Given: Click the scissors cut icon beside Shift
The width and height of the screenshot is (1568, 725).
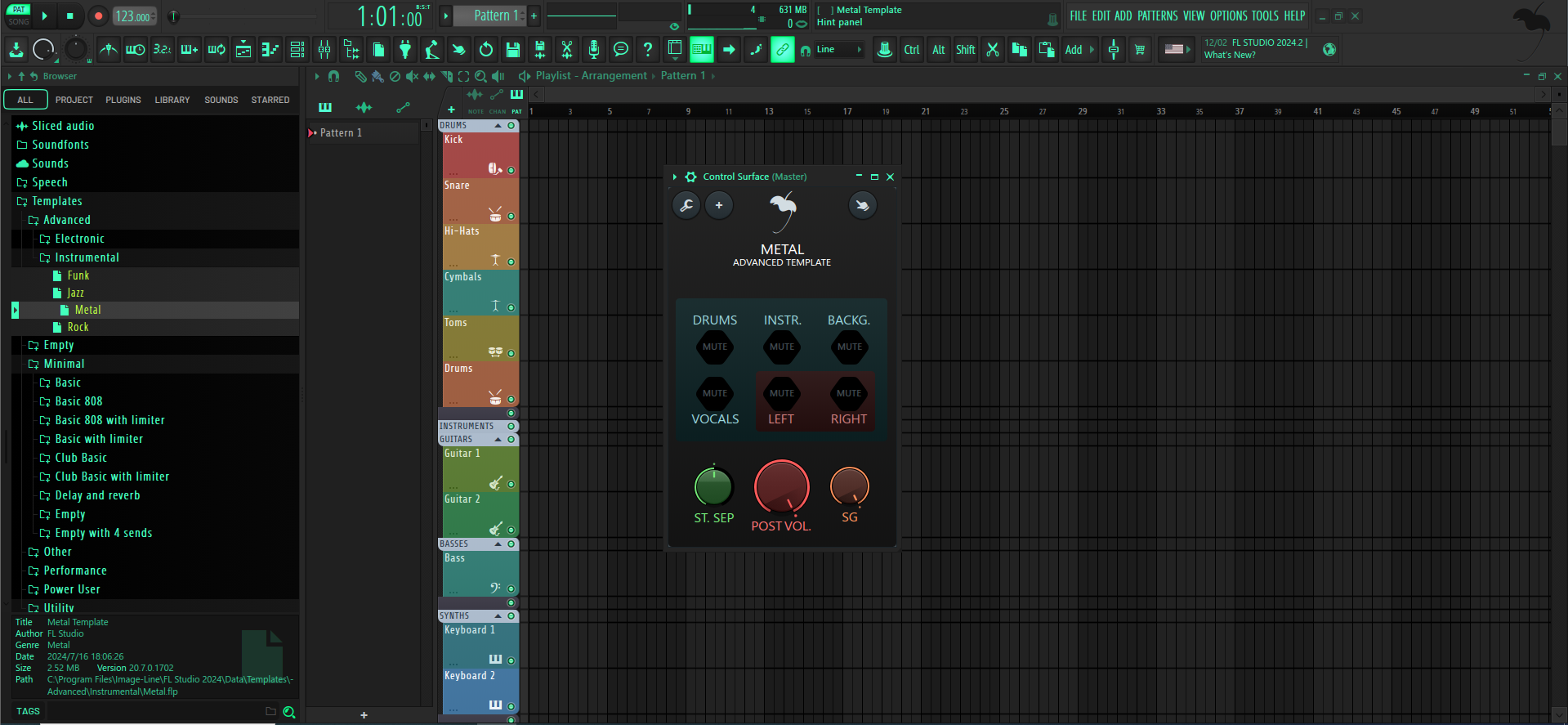Looking at the screenshot, I should [x=993, y=50].
